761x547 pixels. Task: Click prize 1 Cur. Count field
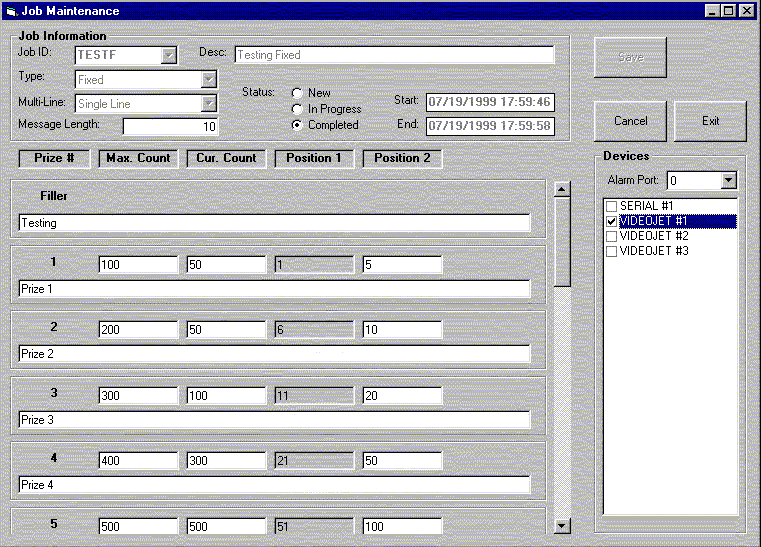(226, 265)
